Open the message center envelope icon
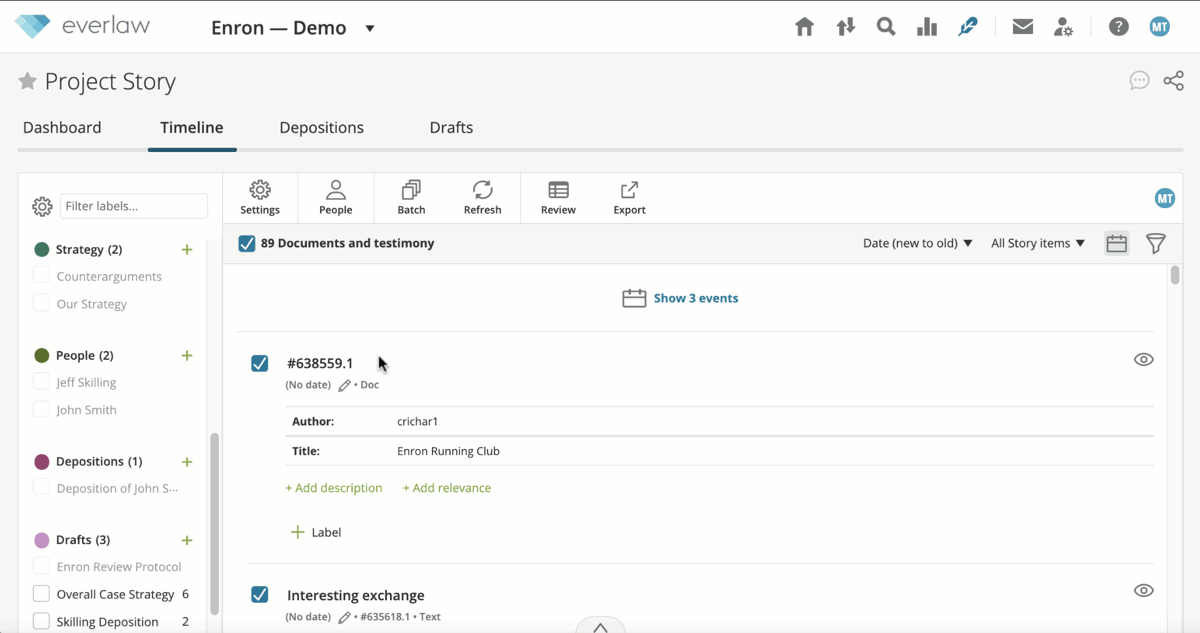Screen dimensions: 1200x633 [x=1022, y=27]
